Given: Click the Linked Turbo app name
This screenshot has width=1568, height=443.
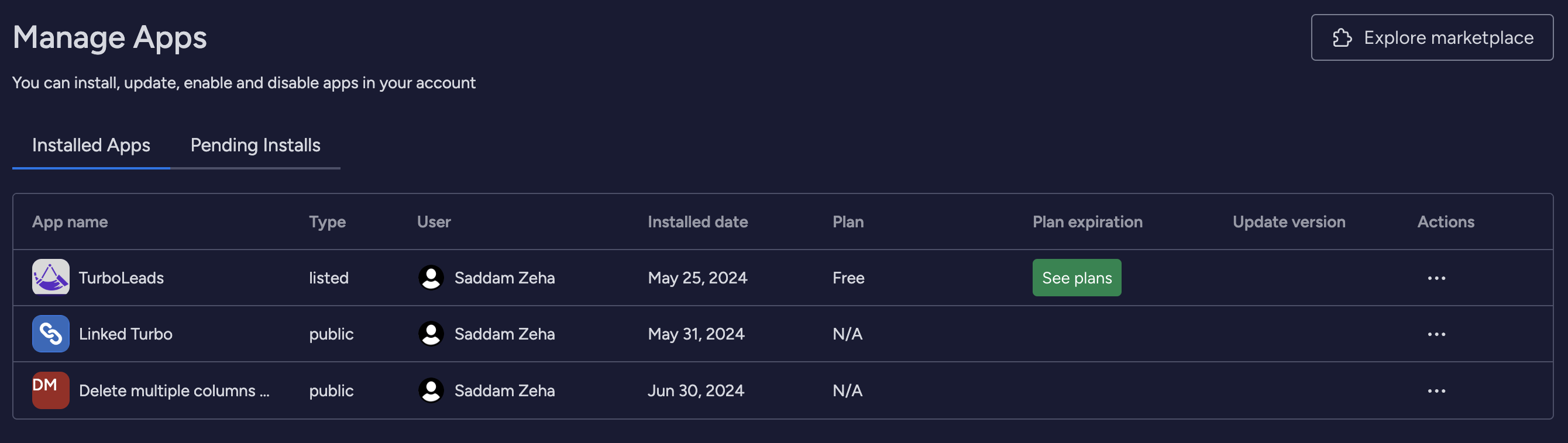Looking at the screenshot, I should coord(125,334).
